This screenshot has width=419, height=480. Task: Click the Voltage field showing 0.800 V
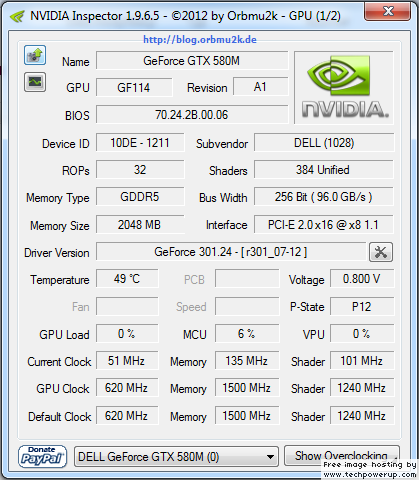point(362,279)
